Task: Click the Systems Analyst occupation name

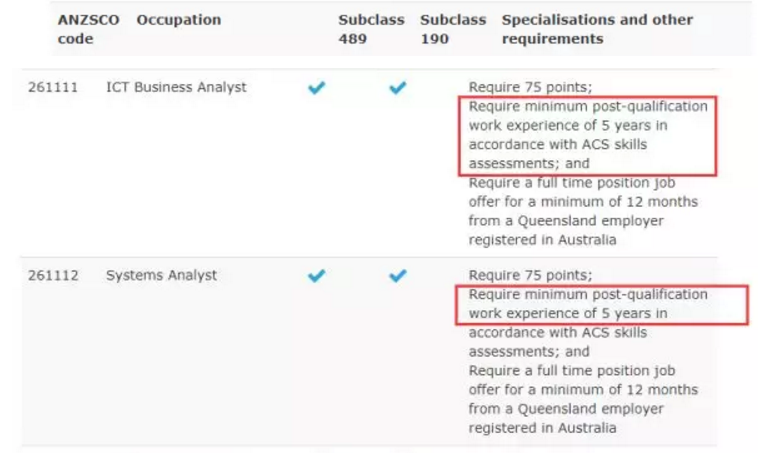Action: (x=161, y=276)
